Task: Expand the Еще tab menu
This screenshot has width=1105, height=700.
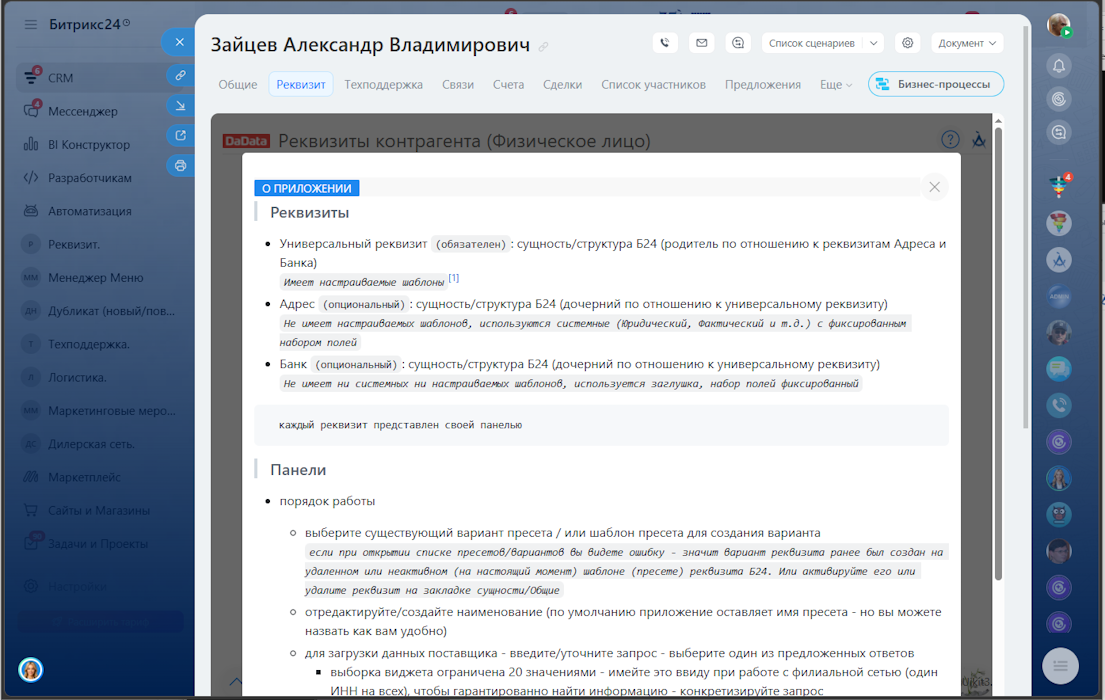Action: 836,85
